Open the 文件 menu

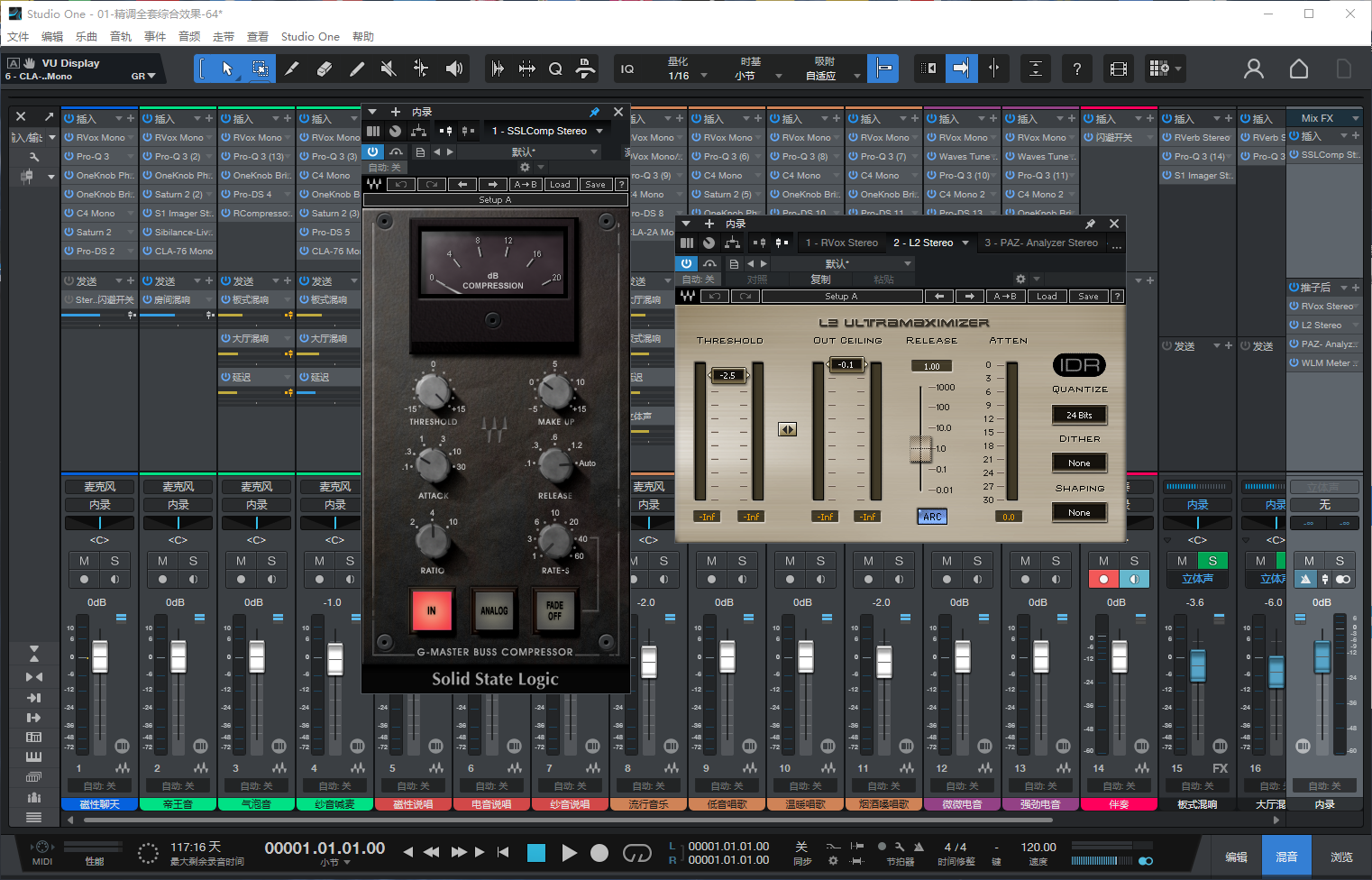tap(20, 36)
